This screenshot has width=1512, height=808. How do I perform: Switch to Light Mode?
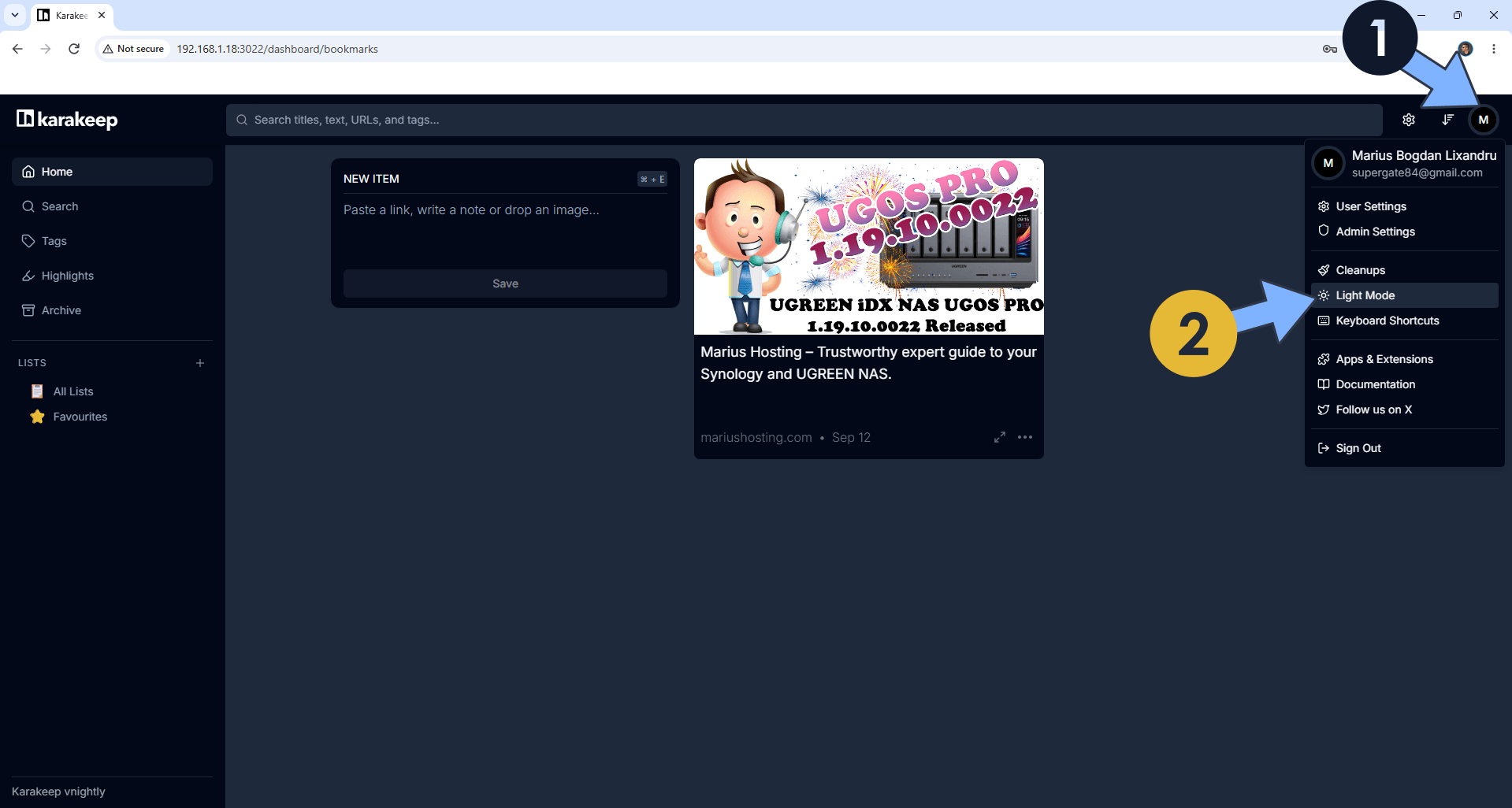1405,295
